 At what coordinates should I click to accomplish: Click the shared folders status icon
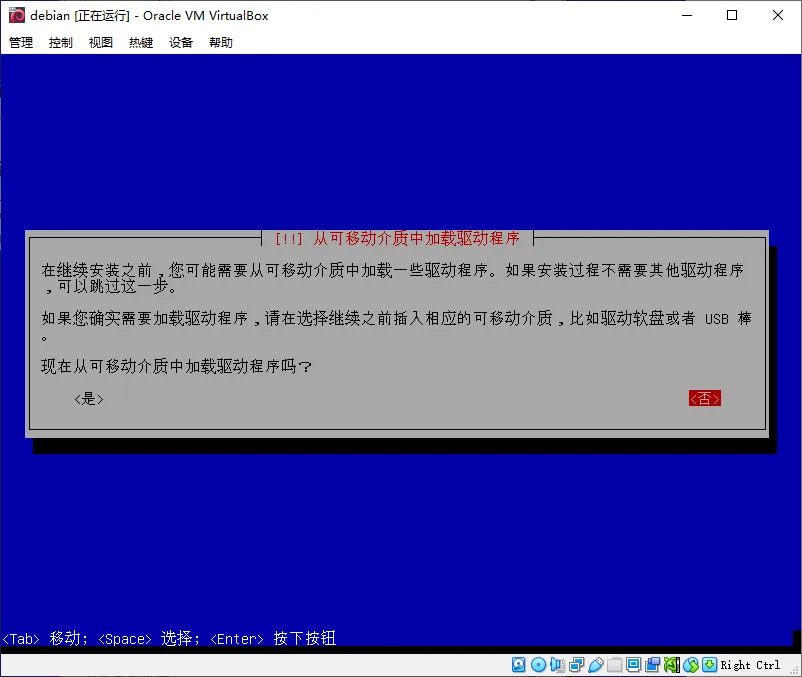click(614, 665)
